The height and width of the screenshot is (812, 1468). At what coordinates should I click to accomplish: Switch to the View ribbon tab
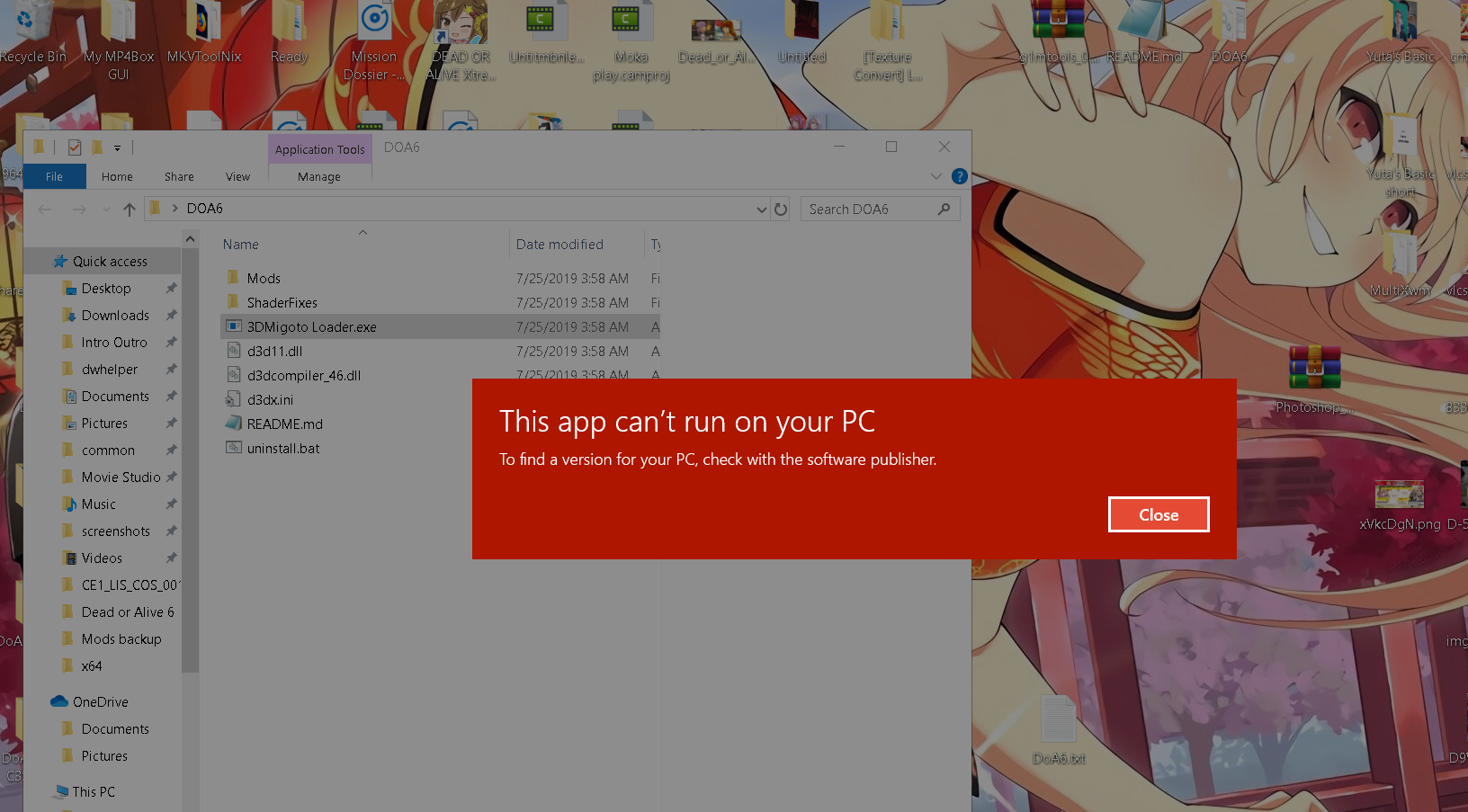pyautogui.click(x=238, y=176)
